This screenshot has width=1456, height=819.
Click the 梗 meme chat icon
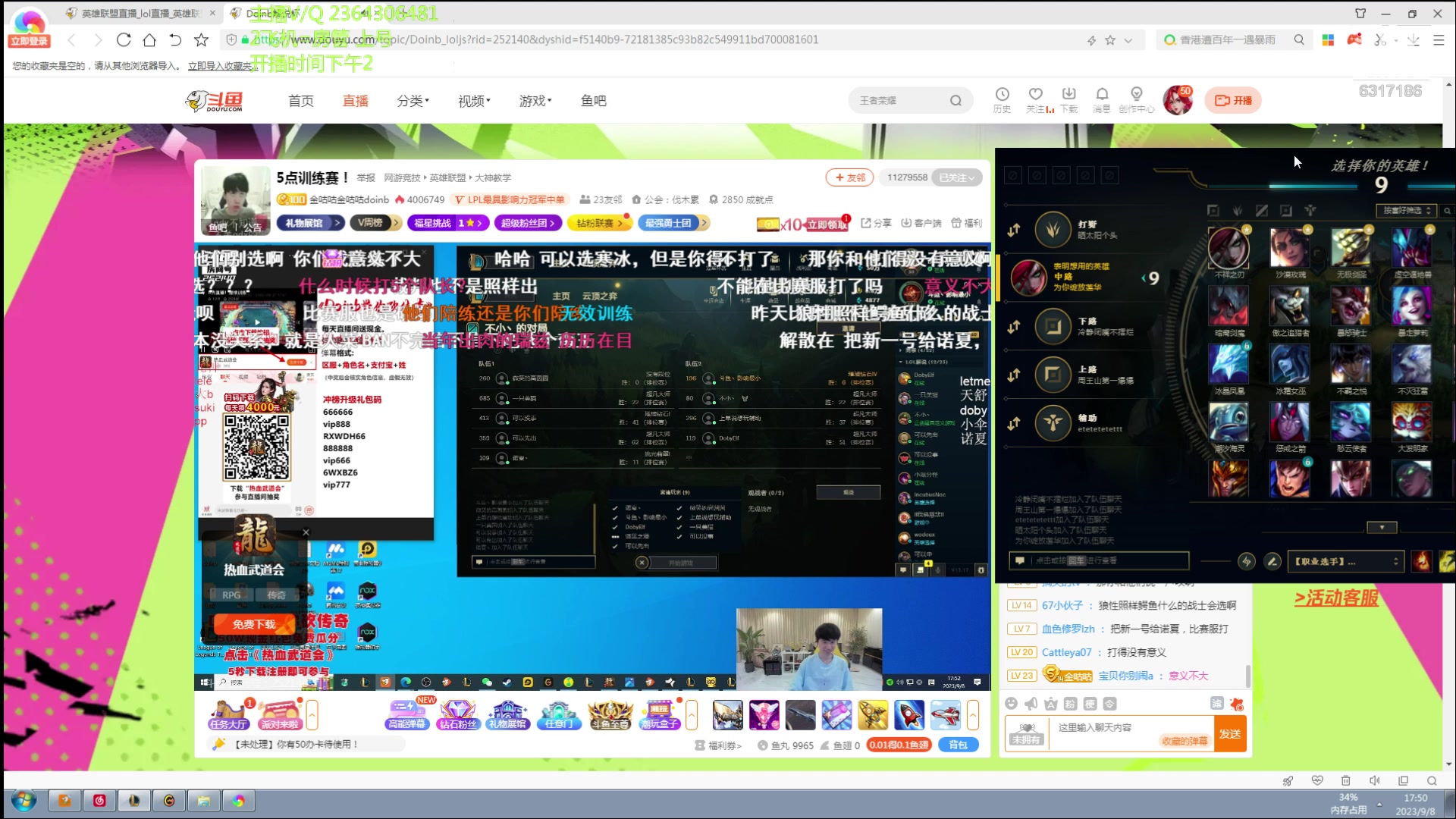click(x=1090, y=704)
